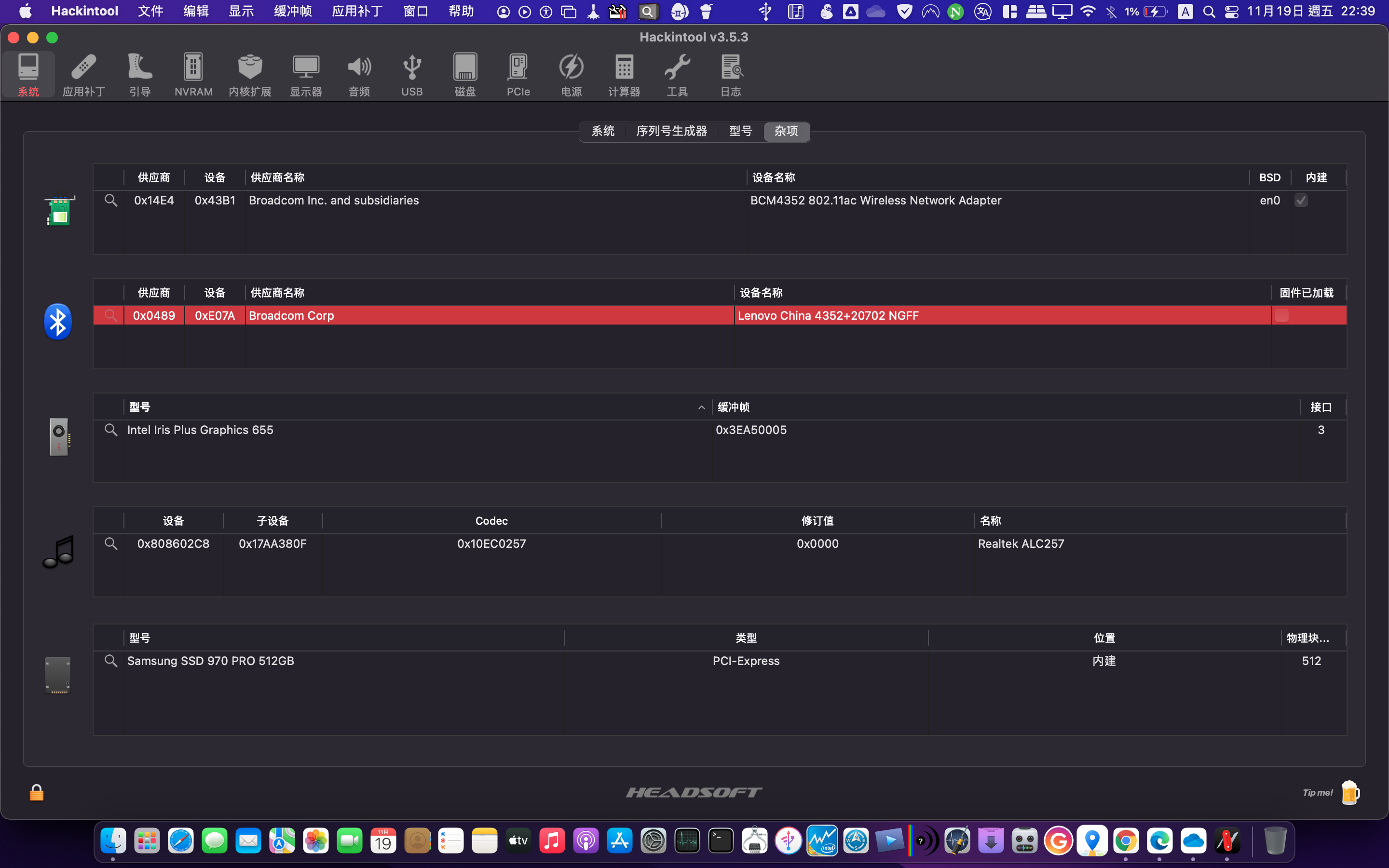Click the lock icon at bottom left
This screenshot has height=868, width=1389.
click(x=37, y=792)
